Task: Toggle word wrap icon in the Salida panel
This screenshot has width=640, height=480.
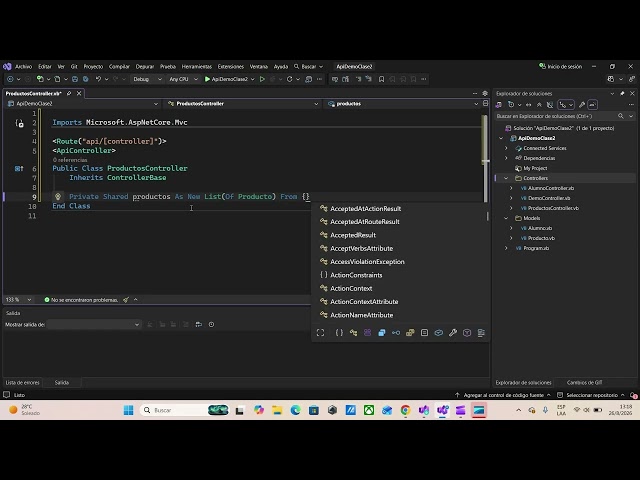Action: tap(198, 324)
